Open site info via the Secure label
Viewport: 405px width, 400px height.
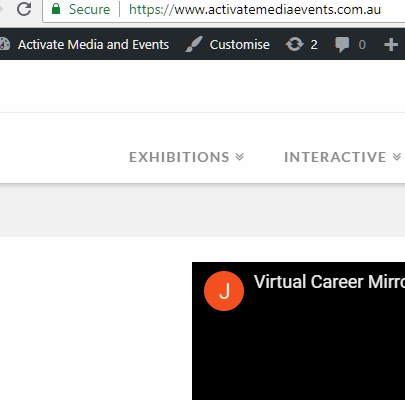pyautogui.click(x=89, y=9)
